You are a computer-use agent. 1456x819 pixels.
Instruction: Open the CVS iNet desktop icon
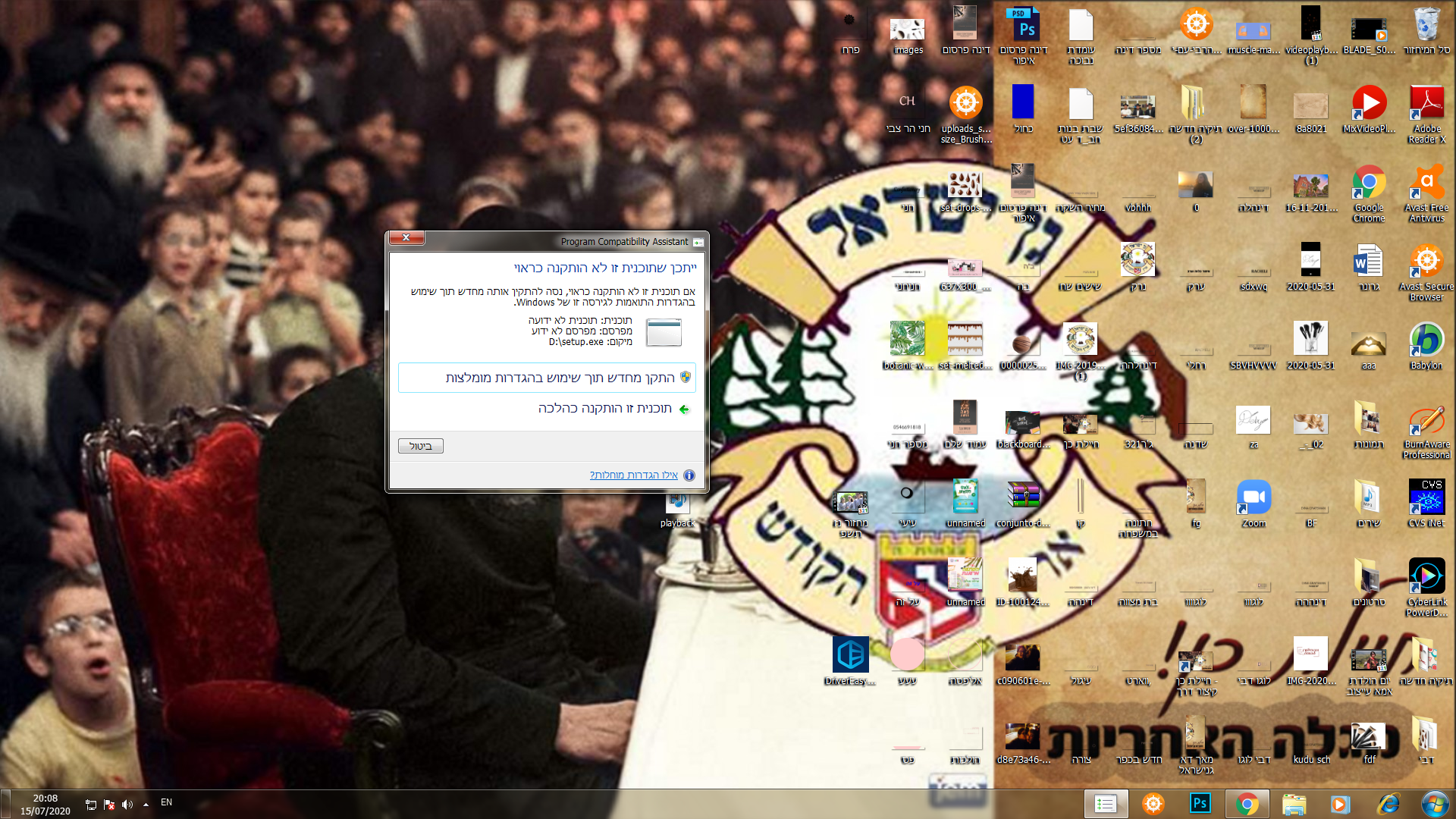(1426, 504)
